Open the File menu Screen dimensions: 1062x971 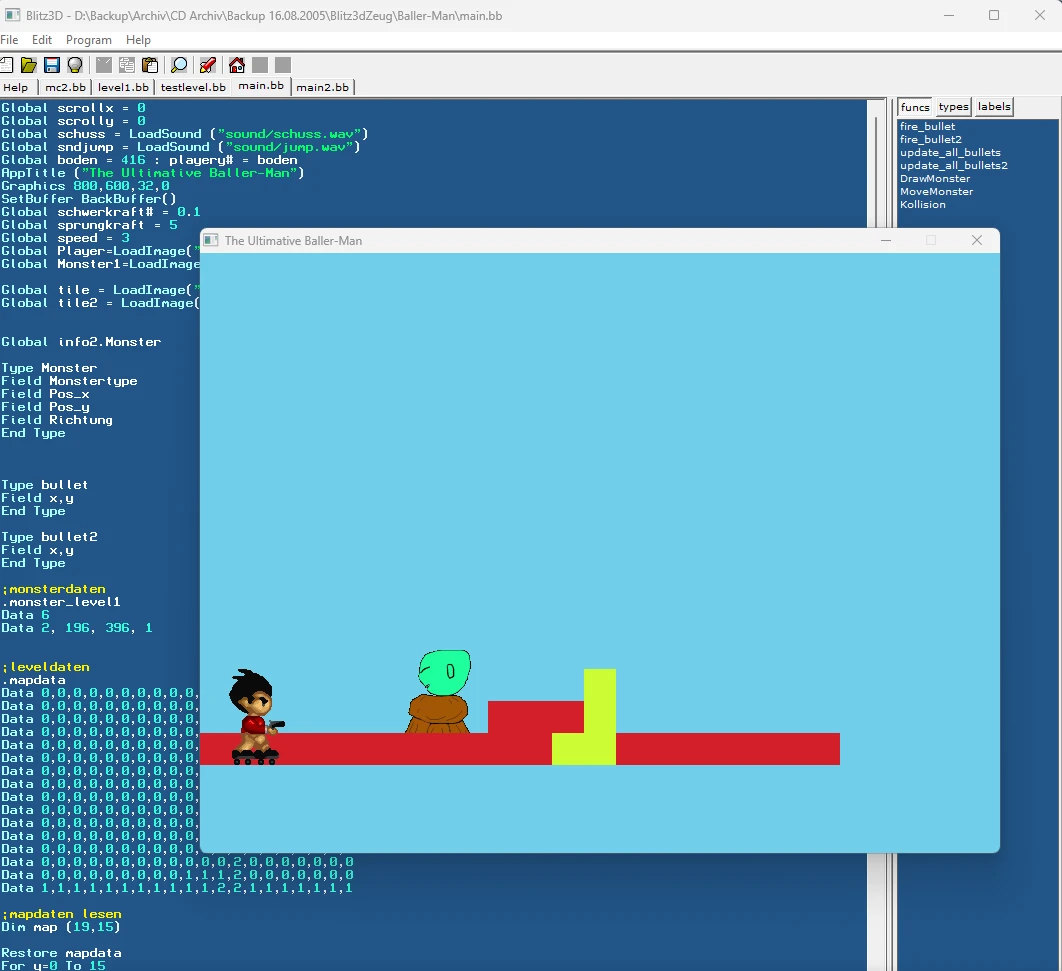coord(9,40)
